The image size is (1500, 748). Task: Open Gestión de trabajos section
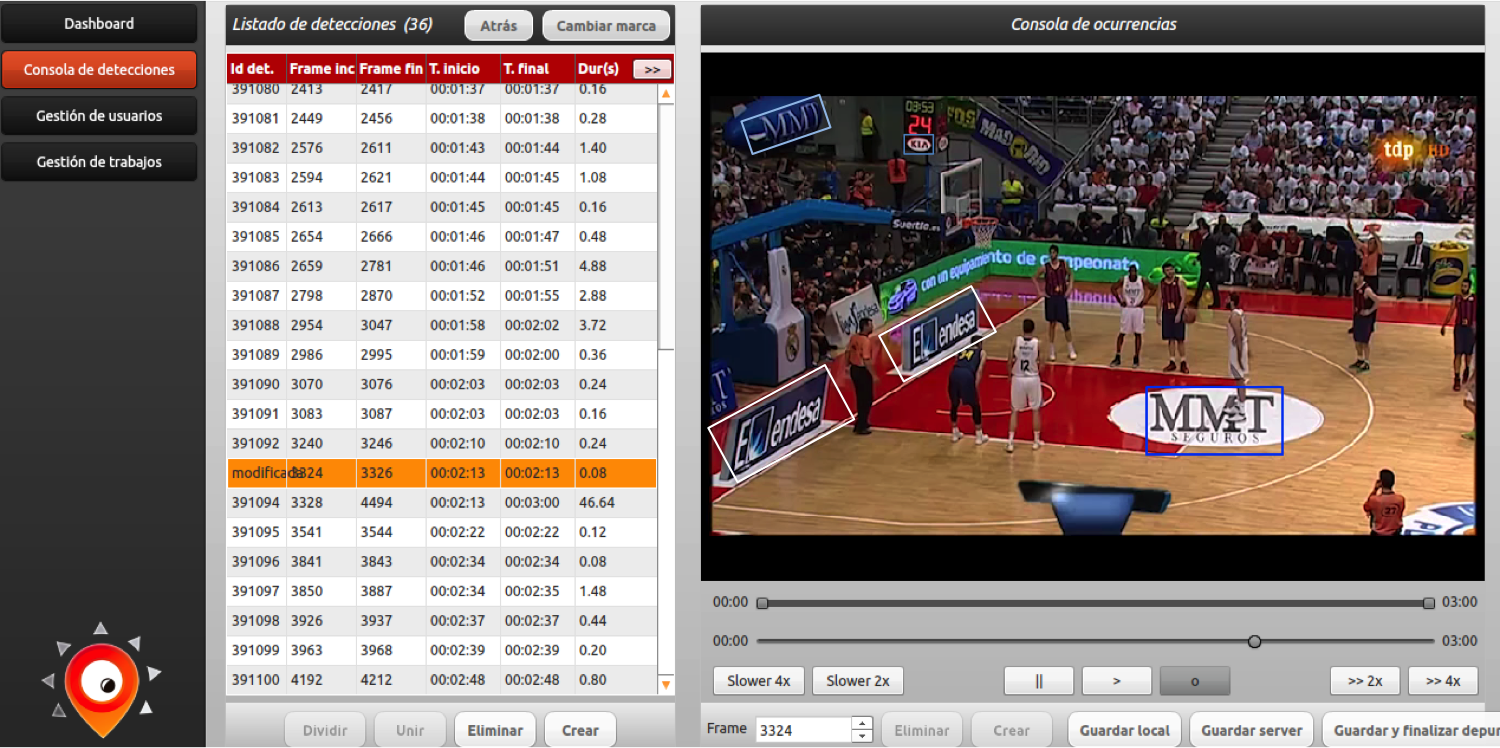tap(99, 162)
